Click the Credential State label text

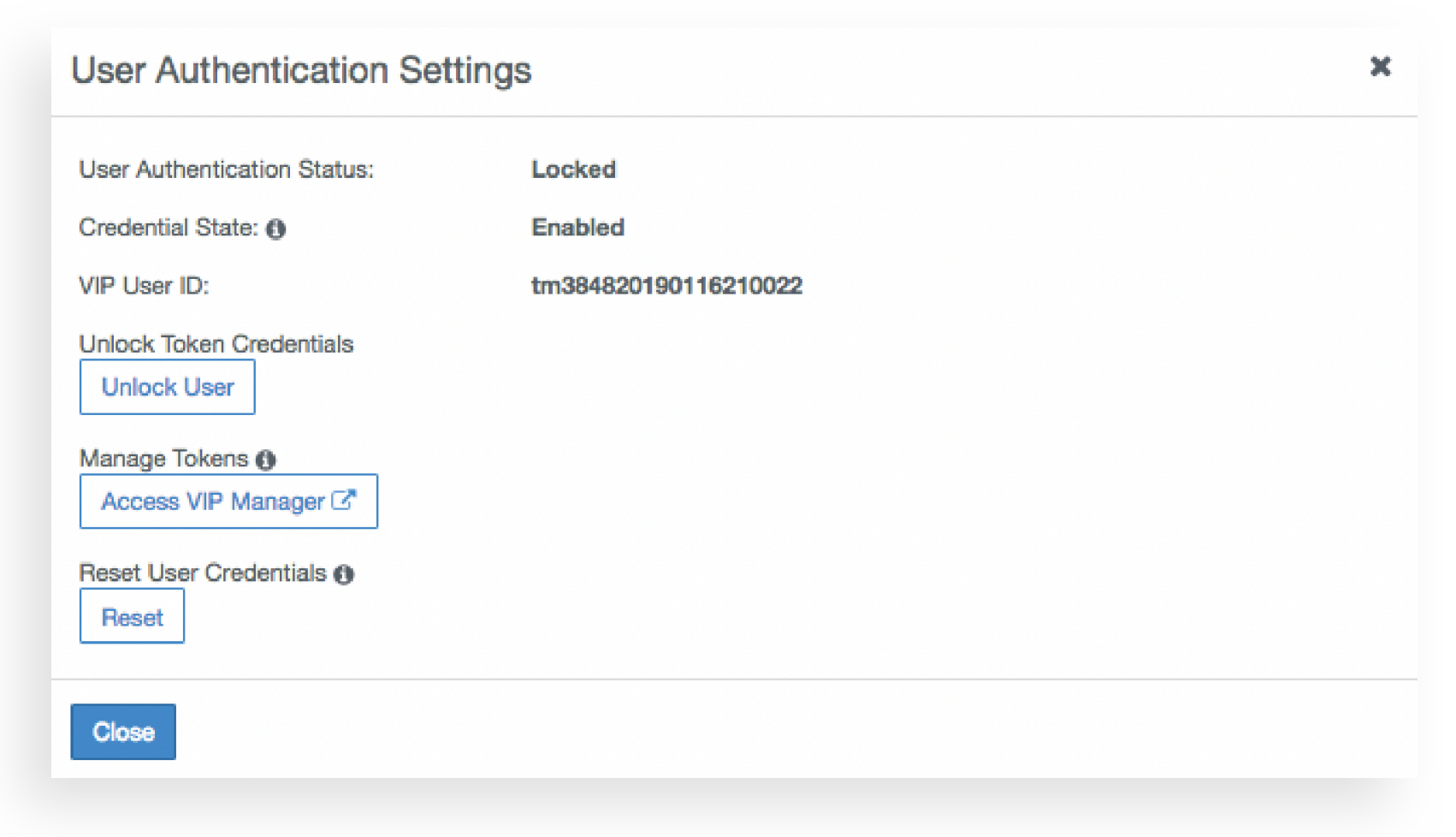coord(168,228)
